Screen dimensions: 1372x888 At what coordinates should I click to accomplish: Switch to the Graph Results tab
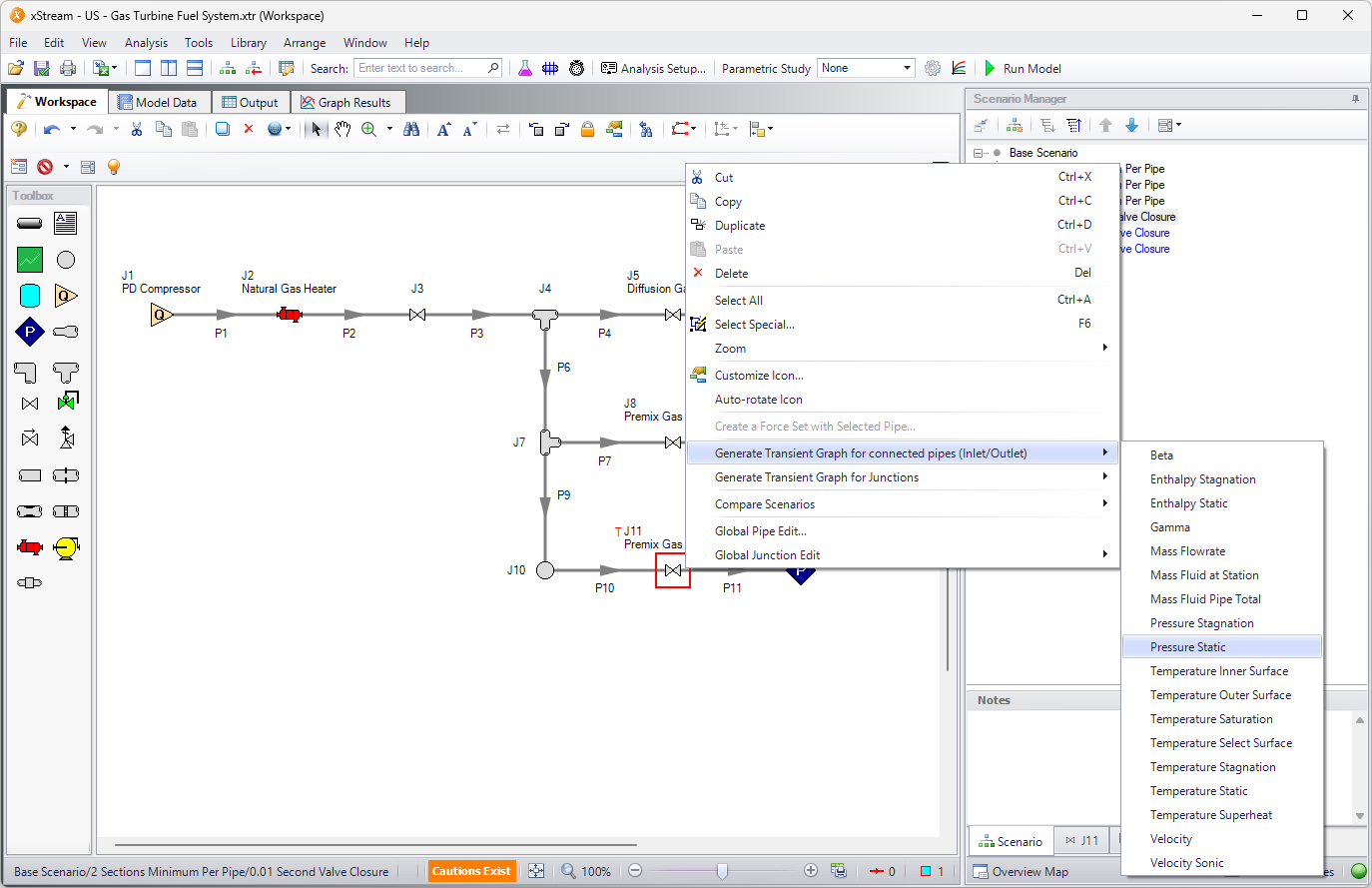tap(346, 102)
